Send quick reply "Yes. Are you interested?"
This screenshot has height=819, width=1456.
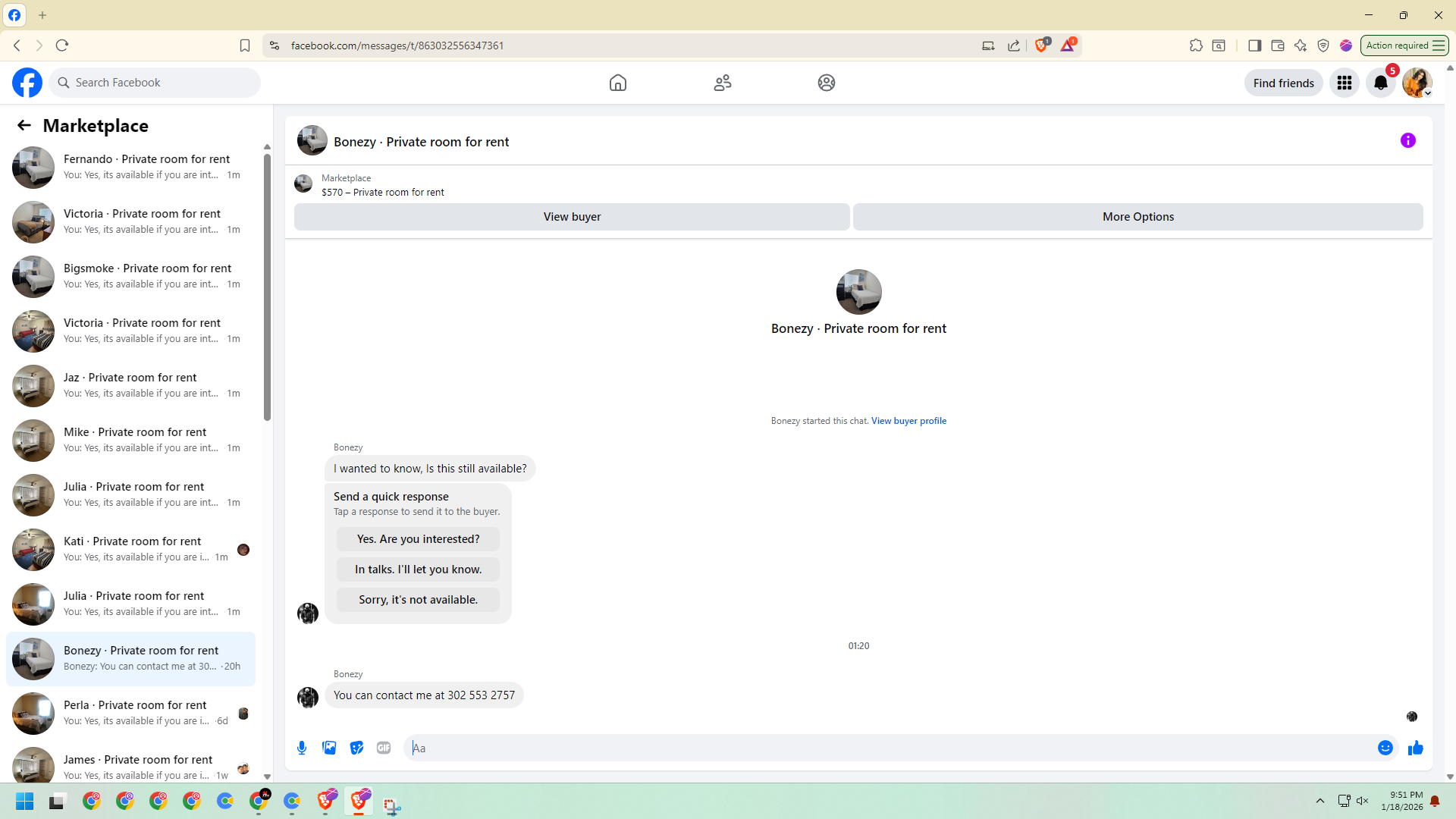(x=418, y=539)
